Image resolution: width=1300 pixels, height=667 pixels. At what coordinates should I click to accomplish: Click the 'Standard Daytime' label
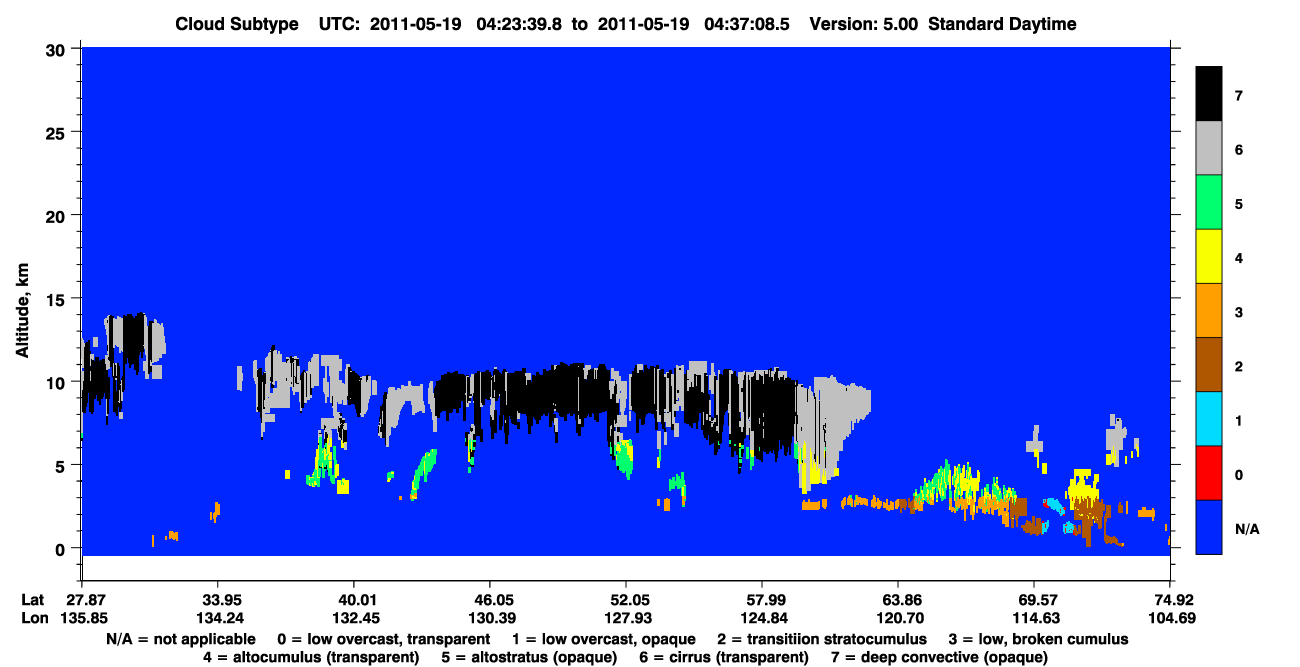click(1002, 24)
